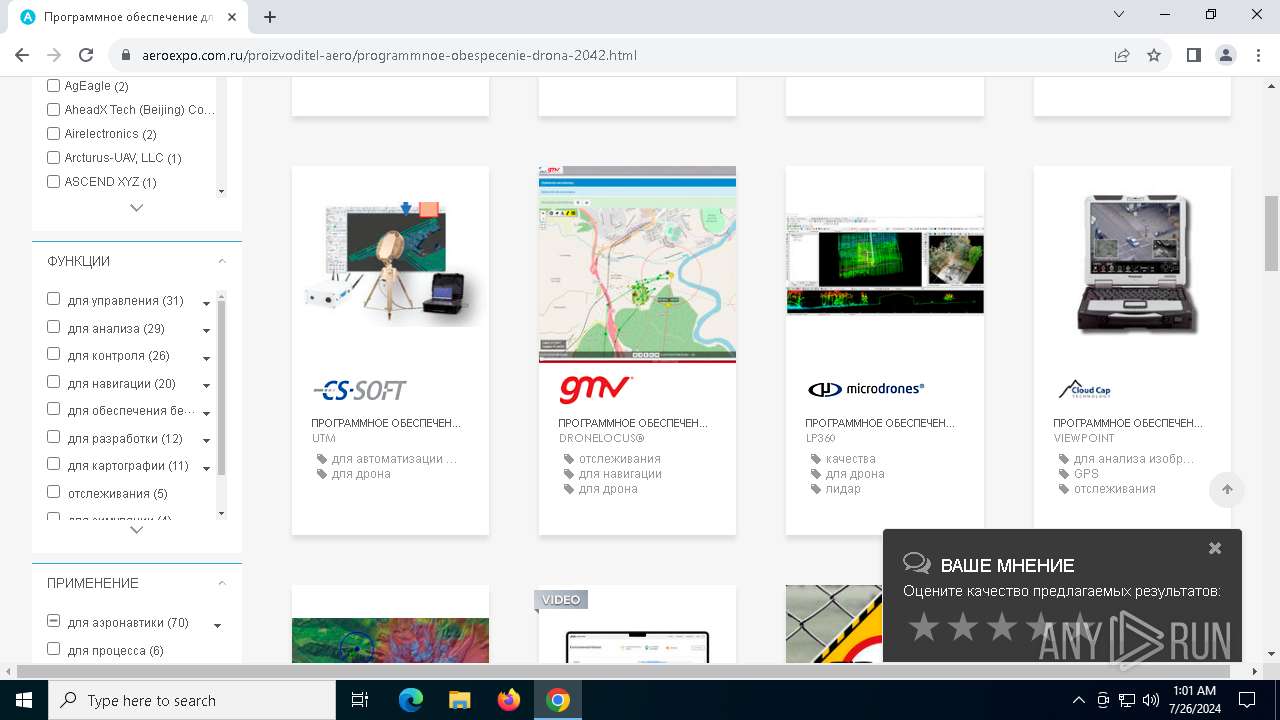Click the page vertical scrollbar thumb
This screenshot has width=1280, height=720.
tap(1271, 233)
